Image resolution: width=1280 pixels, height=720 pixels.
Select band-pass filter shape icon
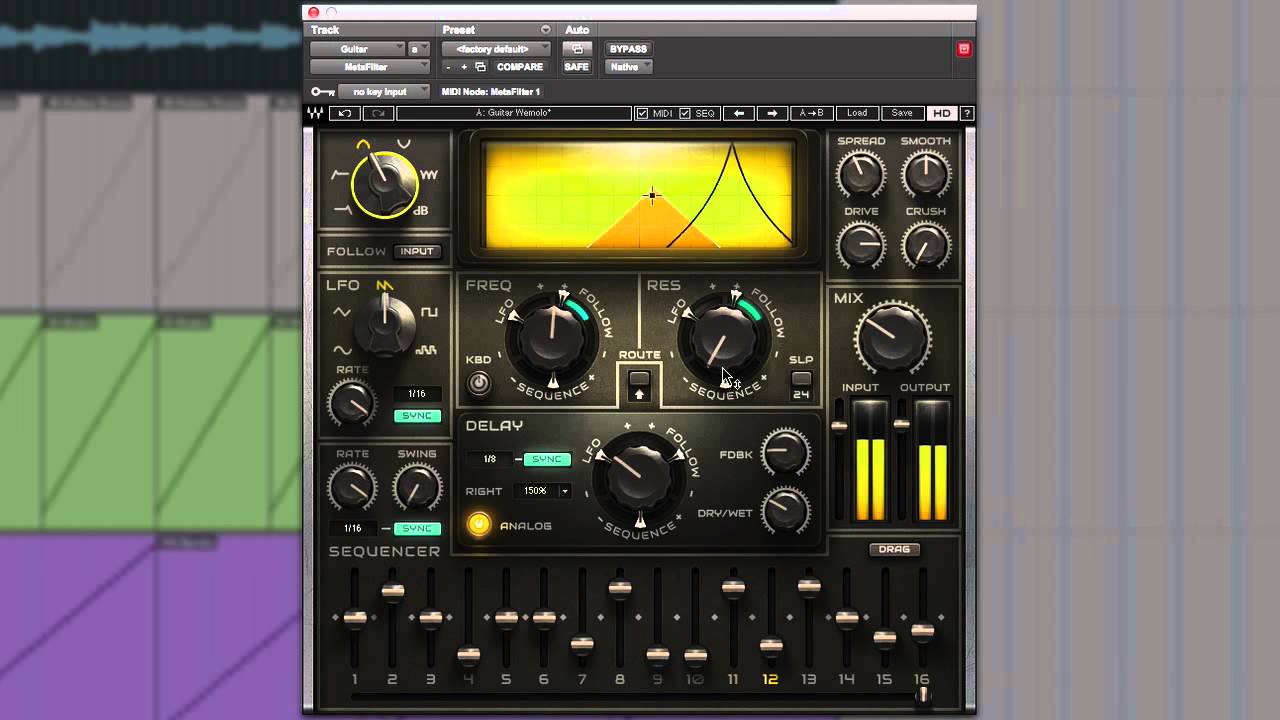tap(363, 146)
